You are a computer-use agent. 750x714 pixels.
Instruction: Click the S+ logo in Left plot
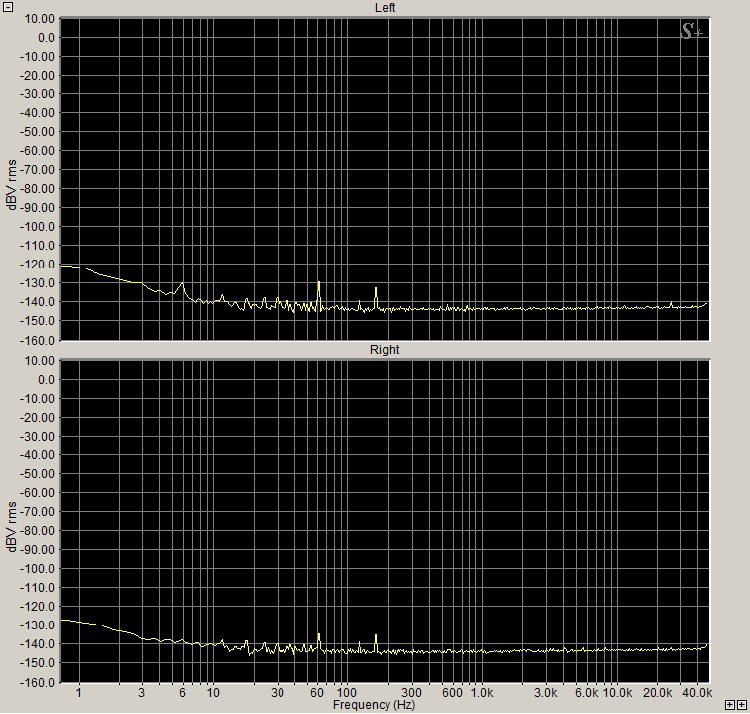pyautogui.click(x=691, y=32)
